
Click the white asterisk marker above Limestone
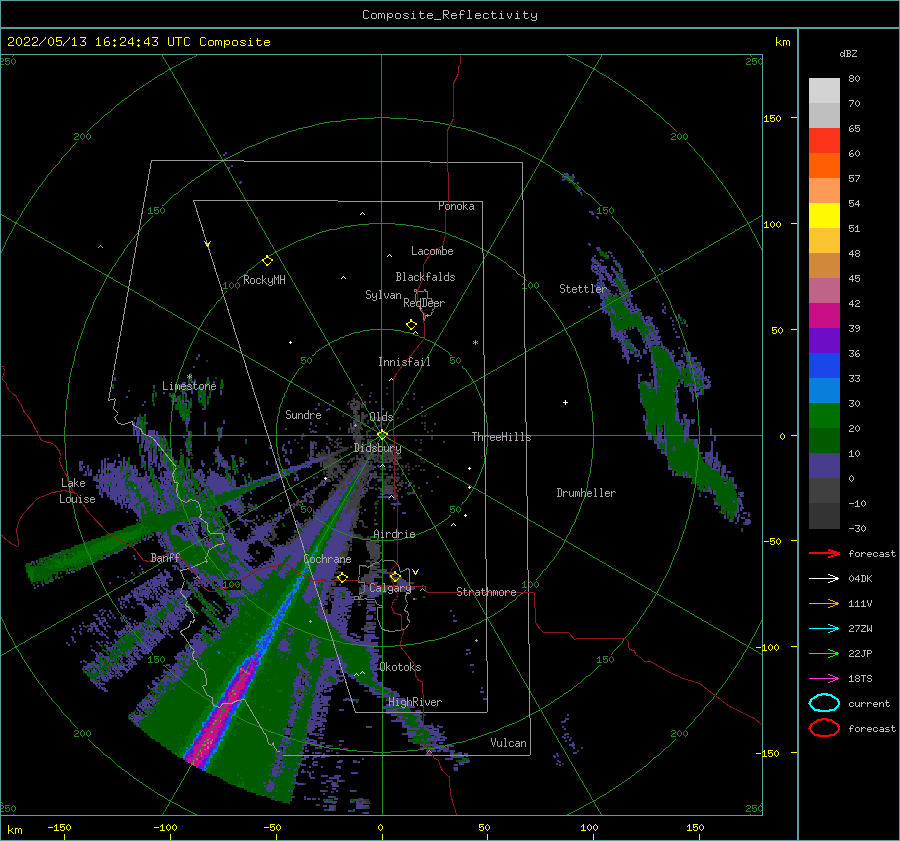[x=189, y=377]
